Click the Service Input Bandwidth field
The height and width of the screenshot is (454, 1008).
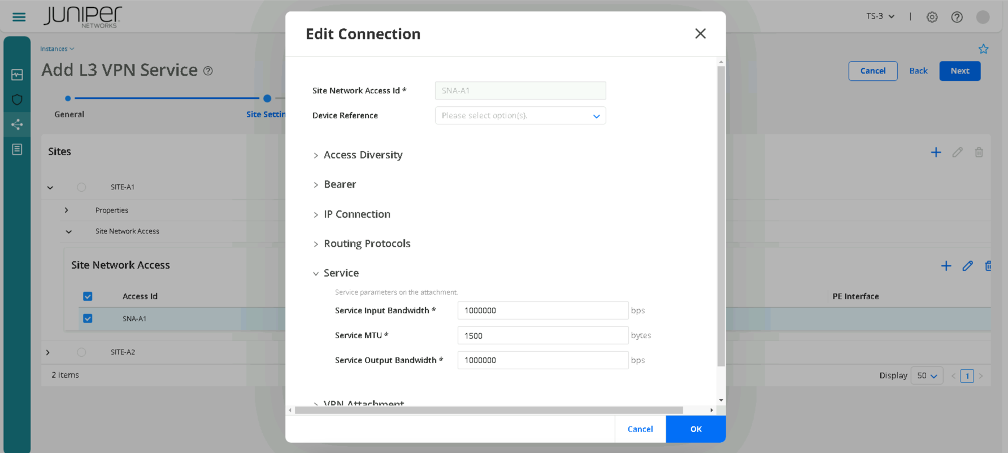pos(543,311)
